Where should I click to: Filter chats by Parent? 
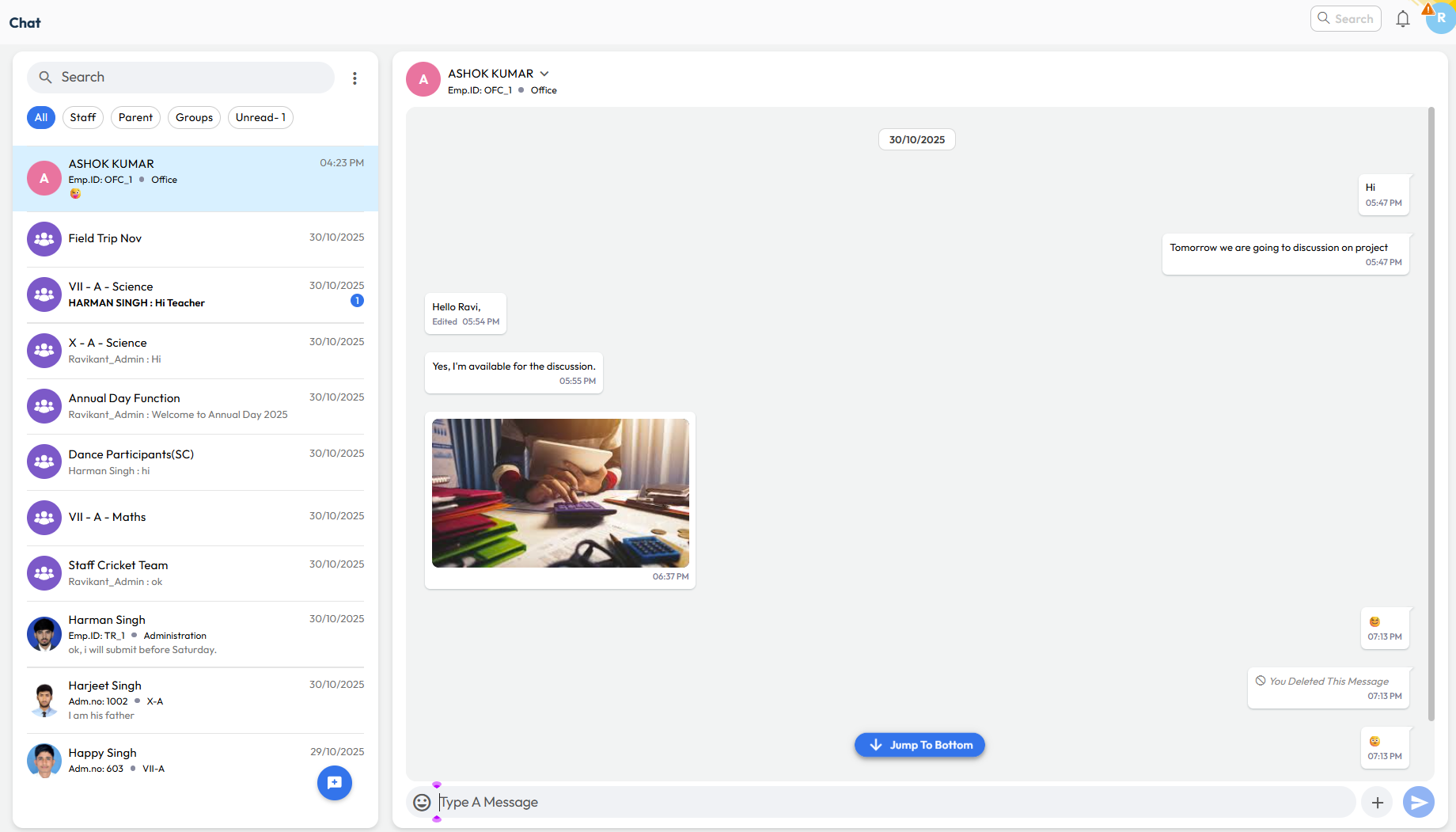[x=135, y=117]
